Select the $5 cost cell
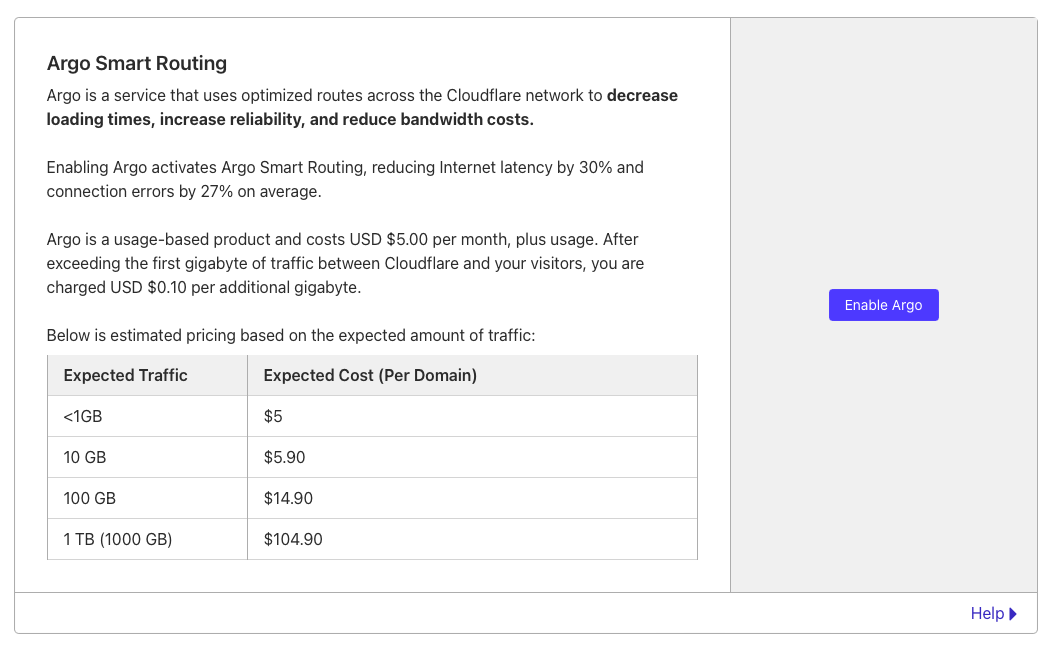Image resolution: width=1049 pixels, height=645 pixels. 274,417
